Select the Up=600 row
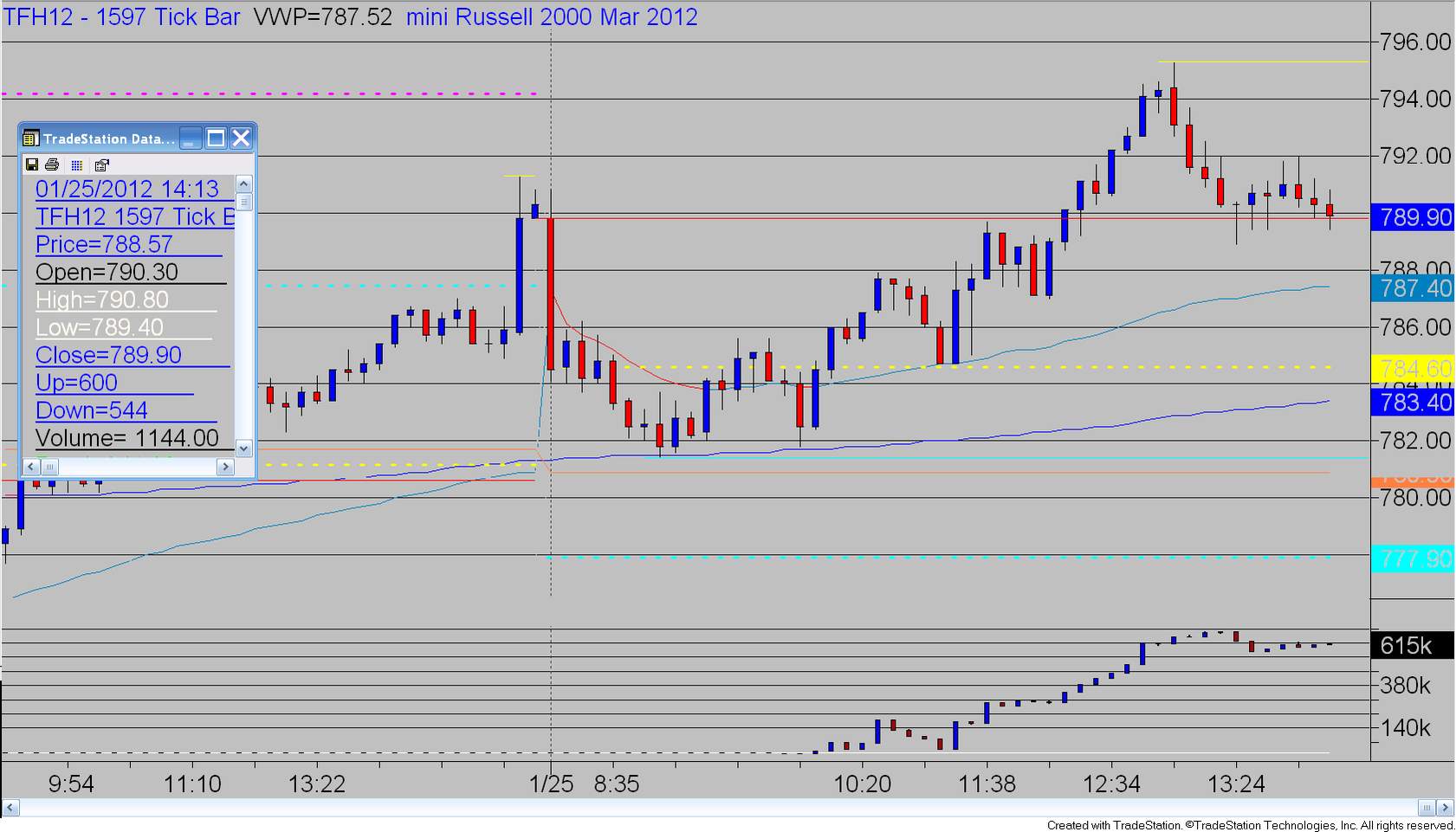 pyautogui.click(x=76, y=383)
